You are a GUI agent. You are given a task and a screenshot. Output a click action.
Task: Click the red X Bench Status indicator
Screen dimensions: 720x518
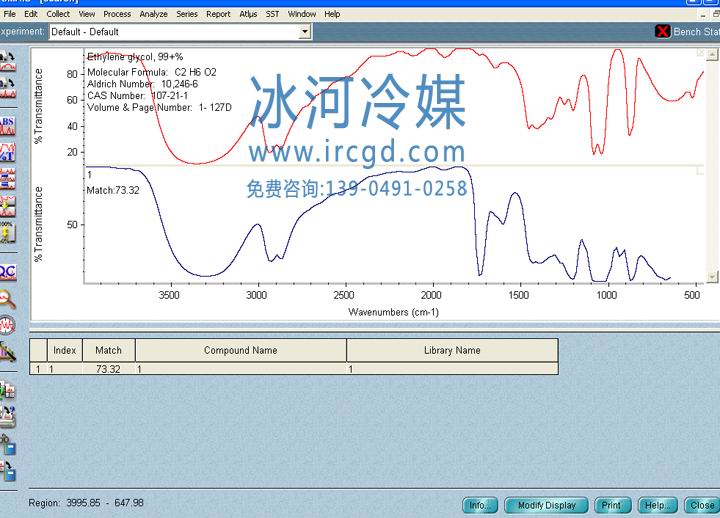tap(662, 32)
